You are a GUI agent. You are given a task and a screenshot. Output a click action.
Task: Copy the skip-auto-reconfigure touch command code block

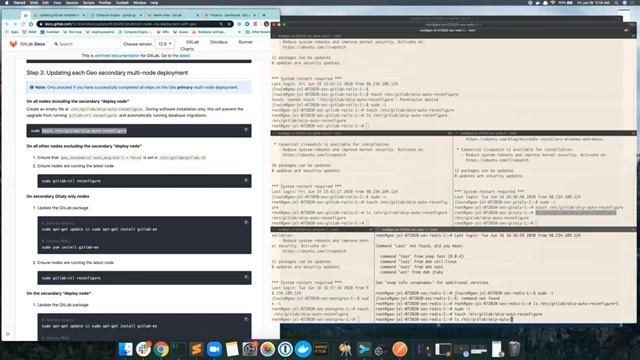pos(246,130)
